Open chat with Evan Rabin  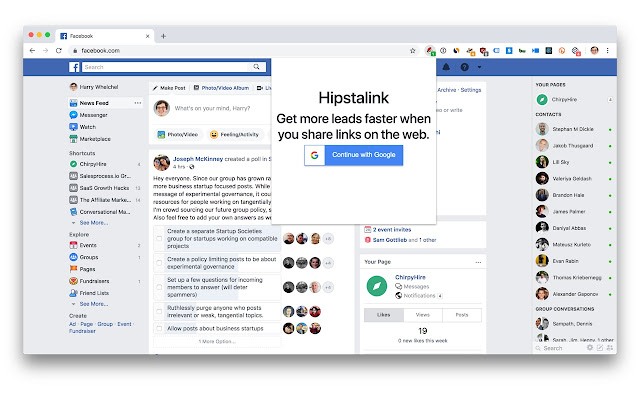(x=573, y=261)
